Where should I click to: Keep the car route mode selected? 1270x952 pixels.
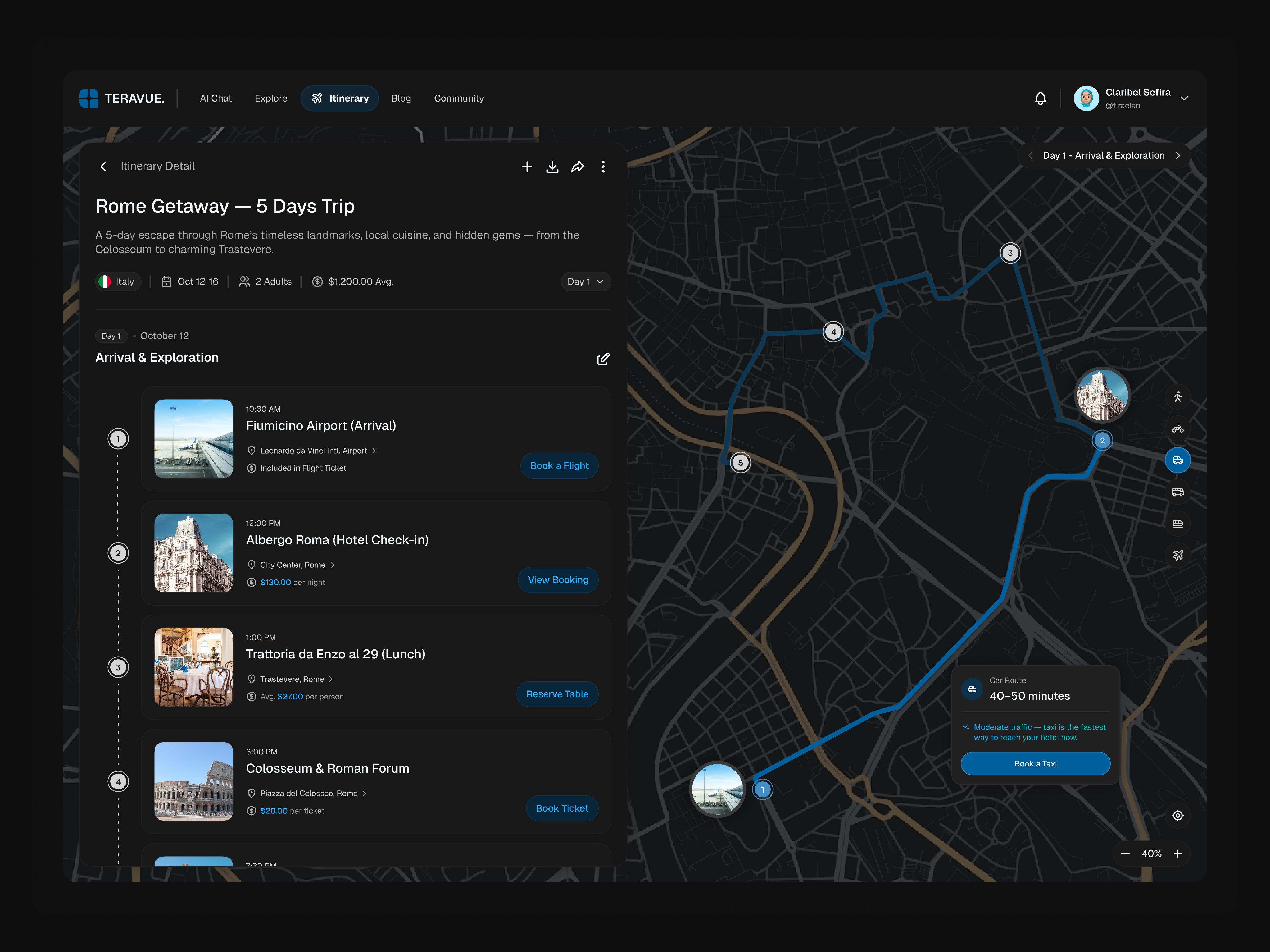[x=1178, y=460]
